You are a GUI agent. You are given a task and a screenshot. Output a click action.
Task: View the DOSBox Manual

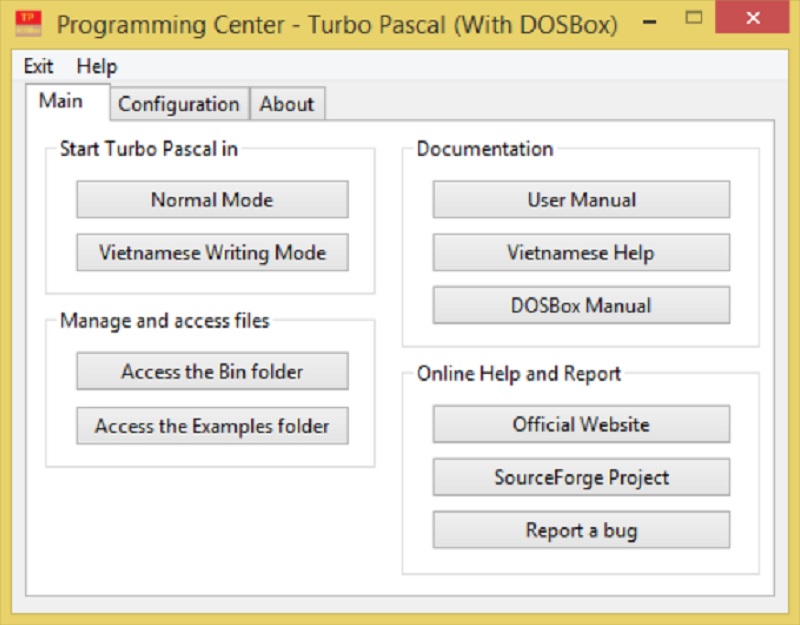pos(581,305)
